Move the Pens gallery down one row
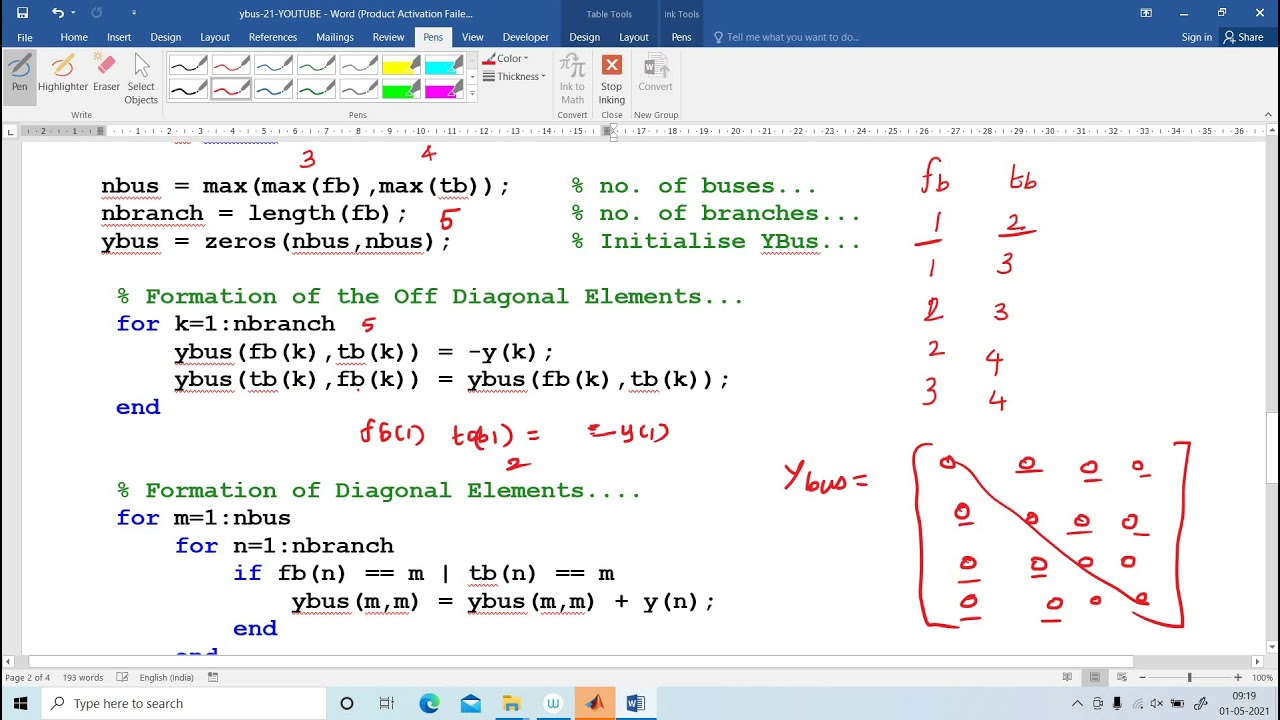The height and width of the screenshot is (720, 1280). (x=472, y=77)
